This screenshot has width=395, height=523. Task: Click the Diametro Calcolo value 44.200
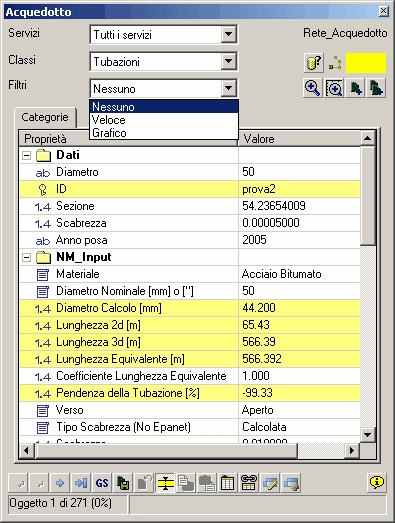tap(259, 308)
